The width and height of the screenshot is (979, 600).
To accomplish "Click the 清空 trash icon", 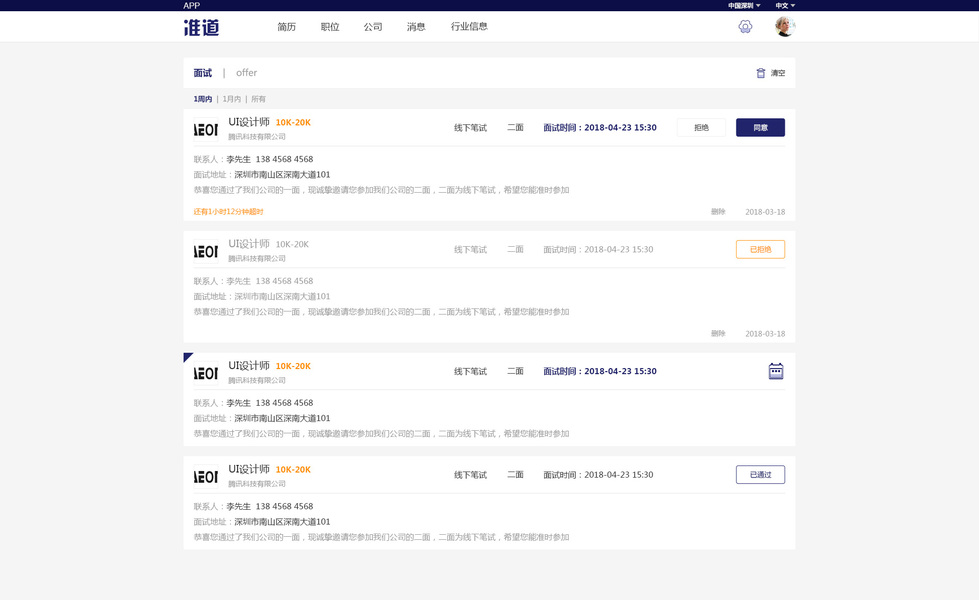I will [x=761, y=73].
